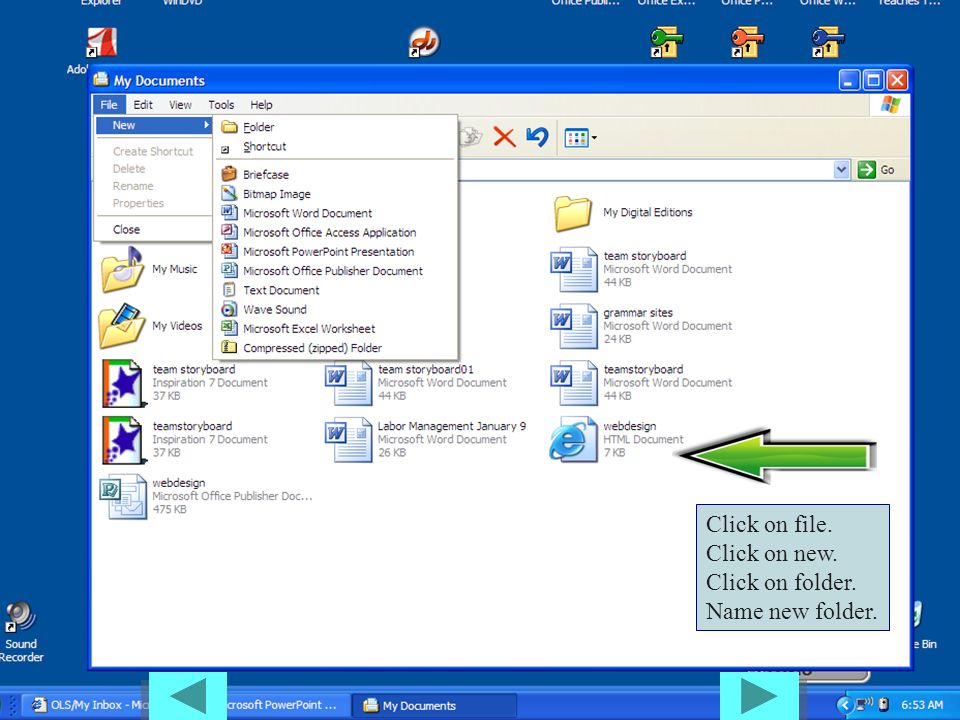Choose Microsoft PowerPoint Presentation entry

[336, 252]
